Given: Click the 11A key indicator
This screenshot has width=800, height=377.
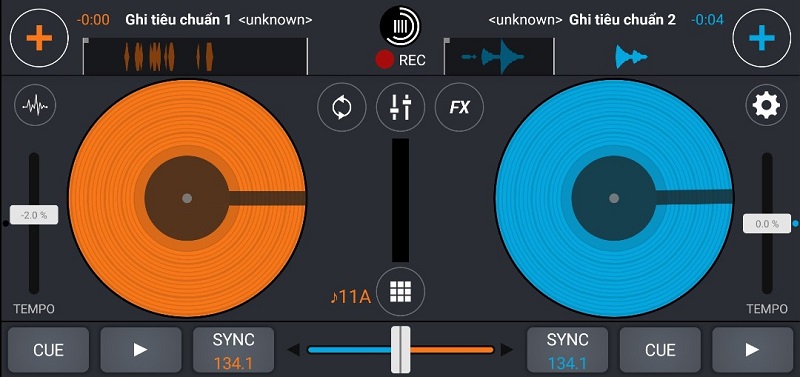Looking at the screenshot, I should (x=350, y=297).
